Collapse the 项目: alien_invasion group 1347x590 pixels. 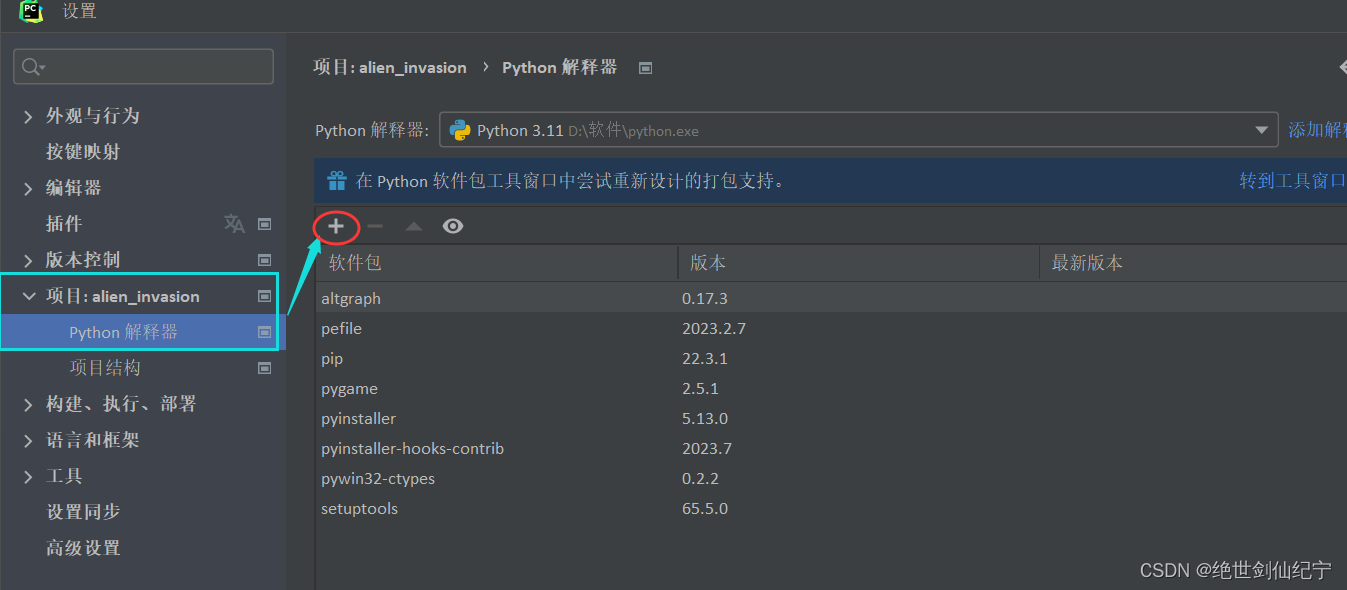coord(29,296)
